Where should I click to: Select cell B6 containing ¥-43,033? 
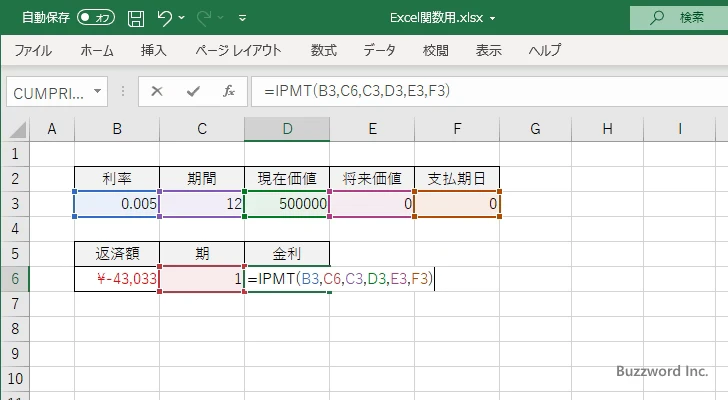pyautogui.click(x=116, y=279)
